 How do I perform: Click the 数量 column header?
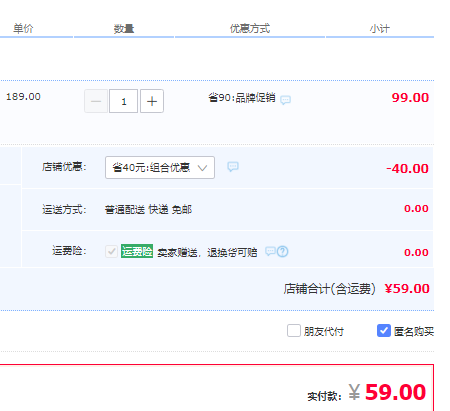[x=124, y=29]
